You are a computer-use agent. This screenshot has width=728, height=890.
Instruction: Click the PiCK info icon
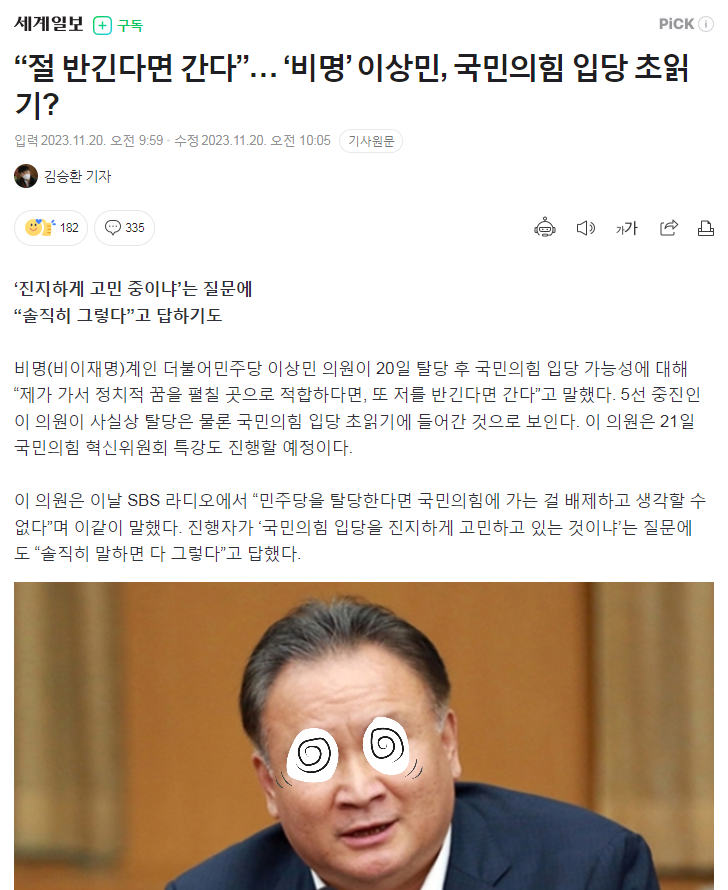[706, 24]
